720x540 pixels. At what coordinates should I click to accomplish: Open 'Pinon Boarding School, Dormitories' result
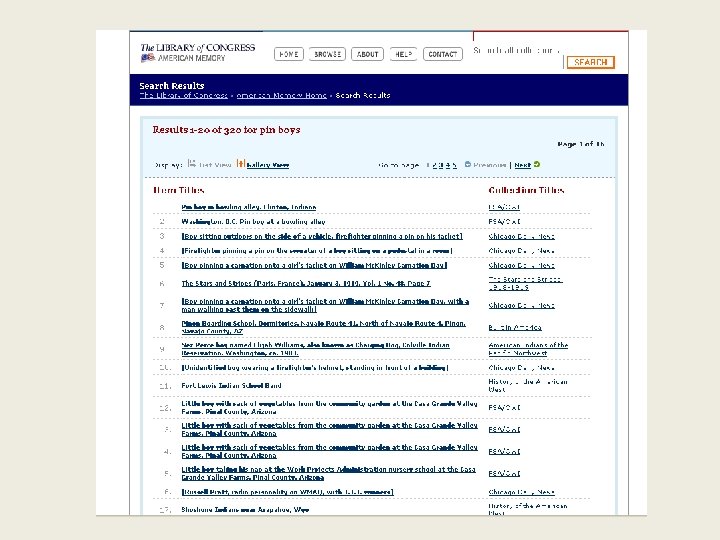323,327
